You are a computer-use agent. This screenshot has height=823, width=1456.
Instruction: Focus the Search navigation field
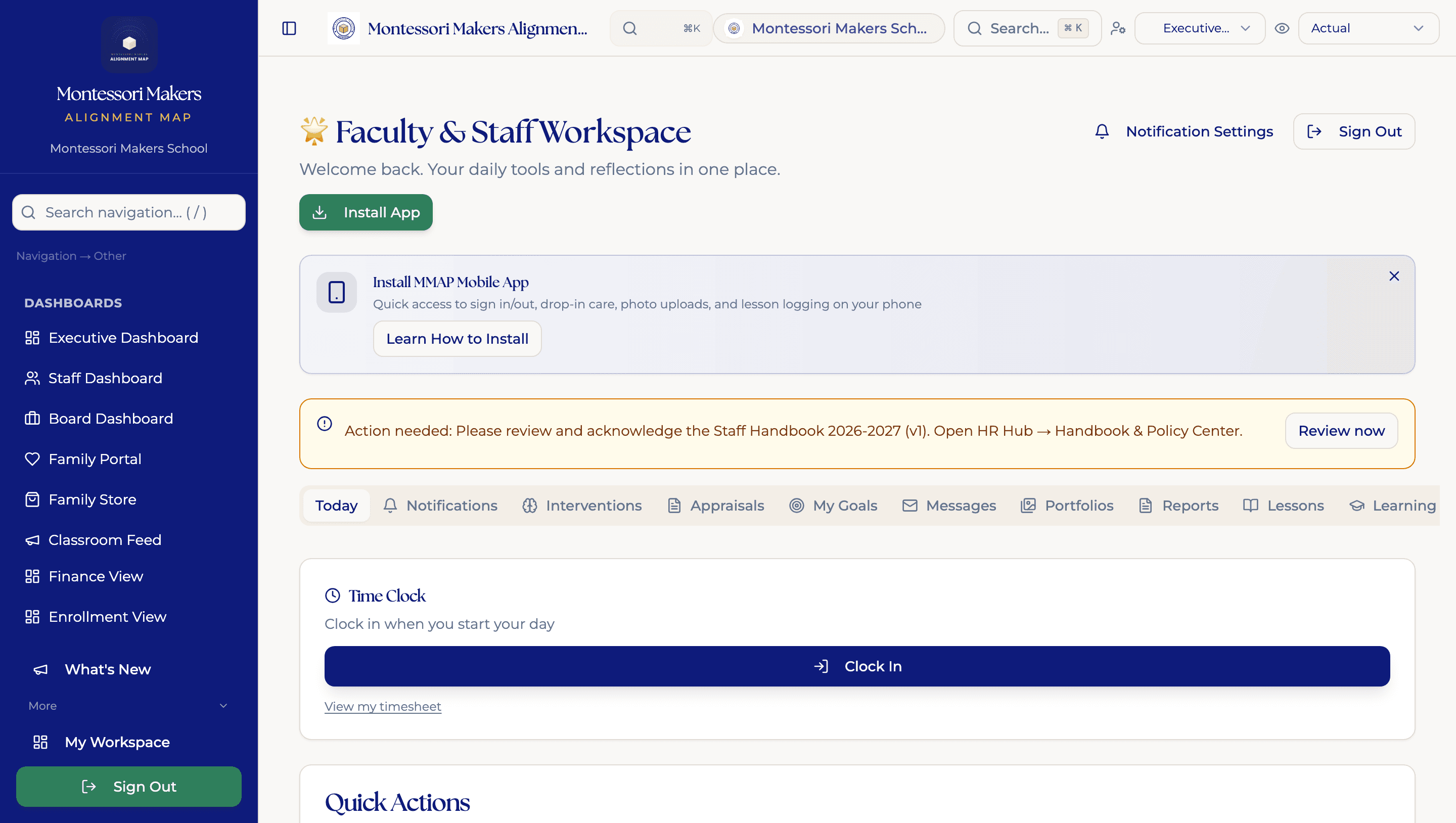click(x=129, y=212)
